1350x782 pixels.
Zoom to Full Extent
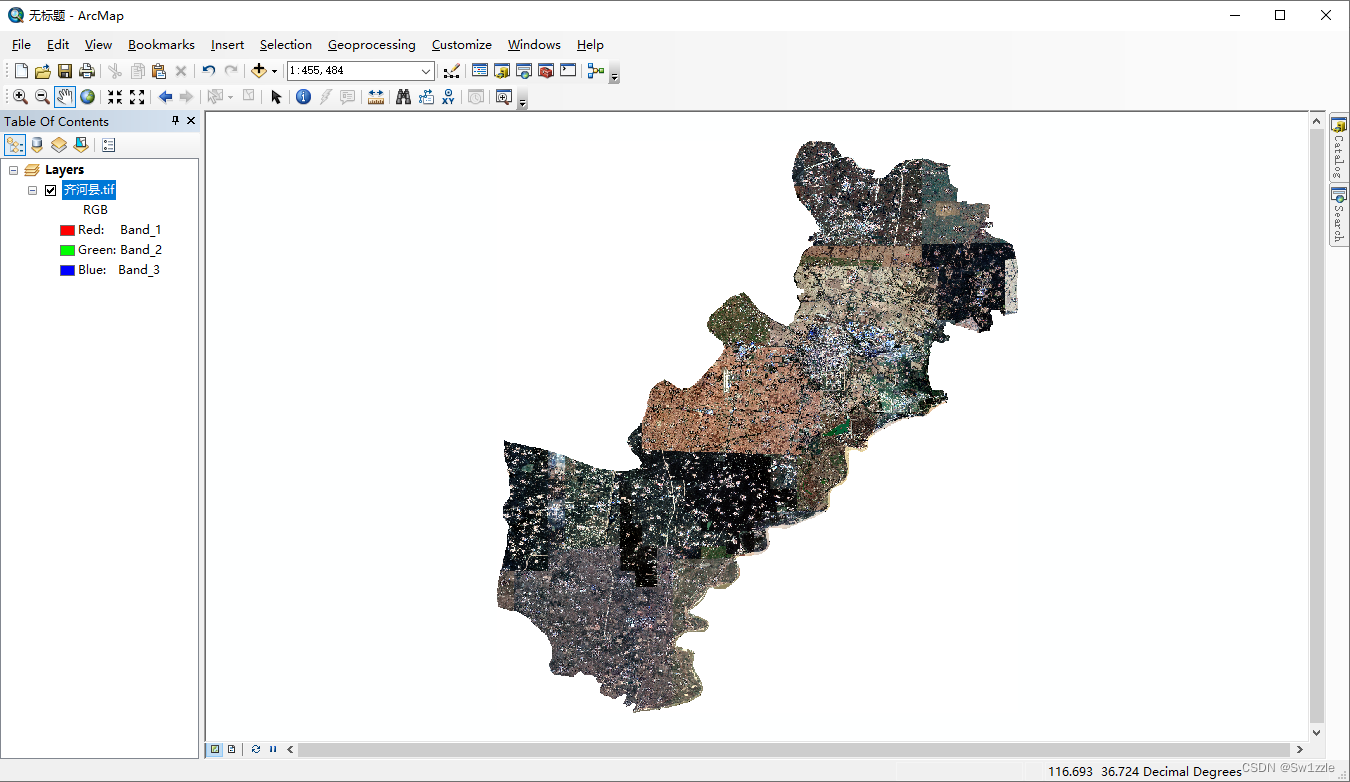[x=87, y=96]
